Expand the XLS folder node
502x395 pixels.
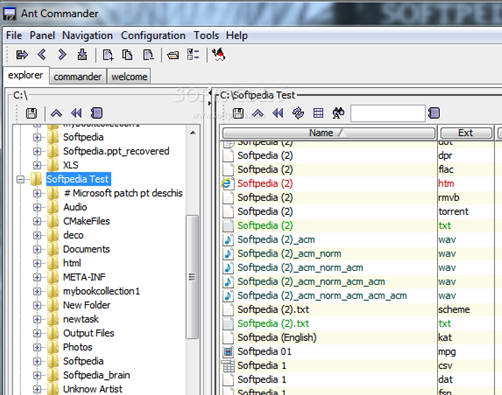[37, 165]
